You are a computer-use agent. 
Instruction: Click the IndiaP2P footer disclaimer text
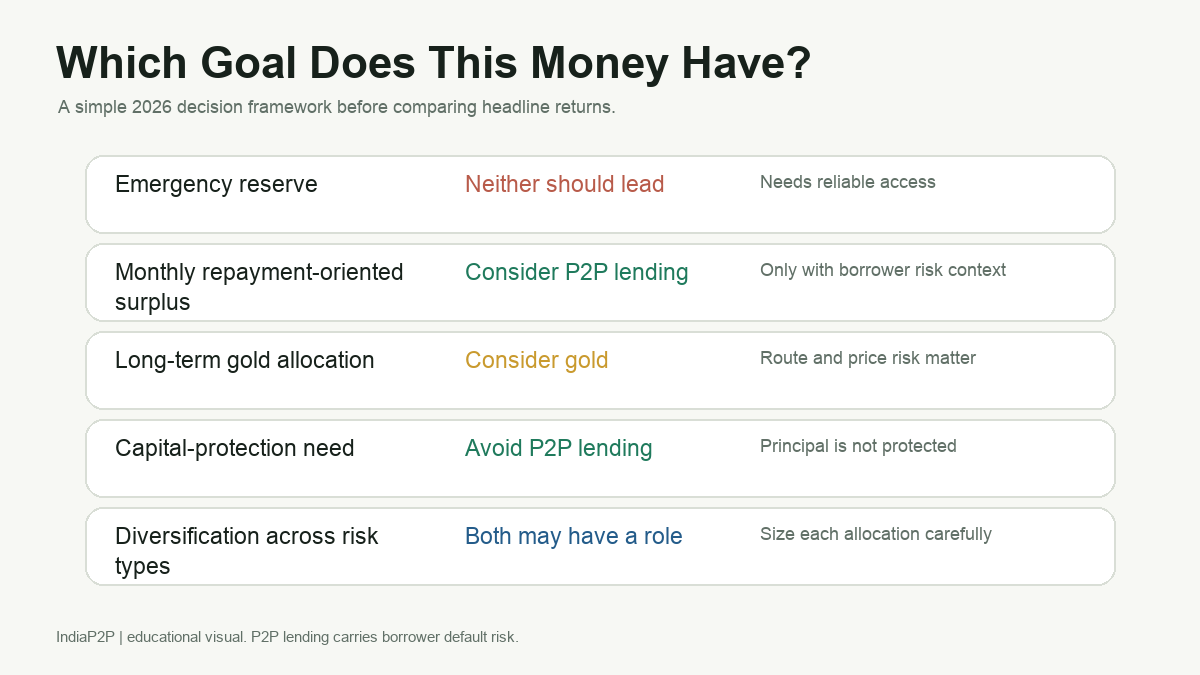click(x=288, y=637)
